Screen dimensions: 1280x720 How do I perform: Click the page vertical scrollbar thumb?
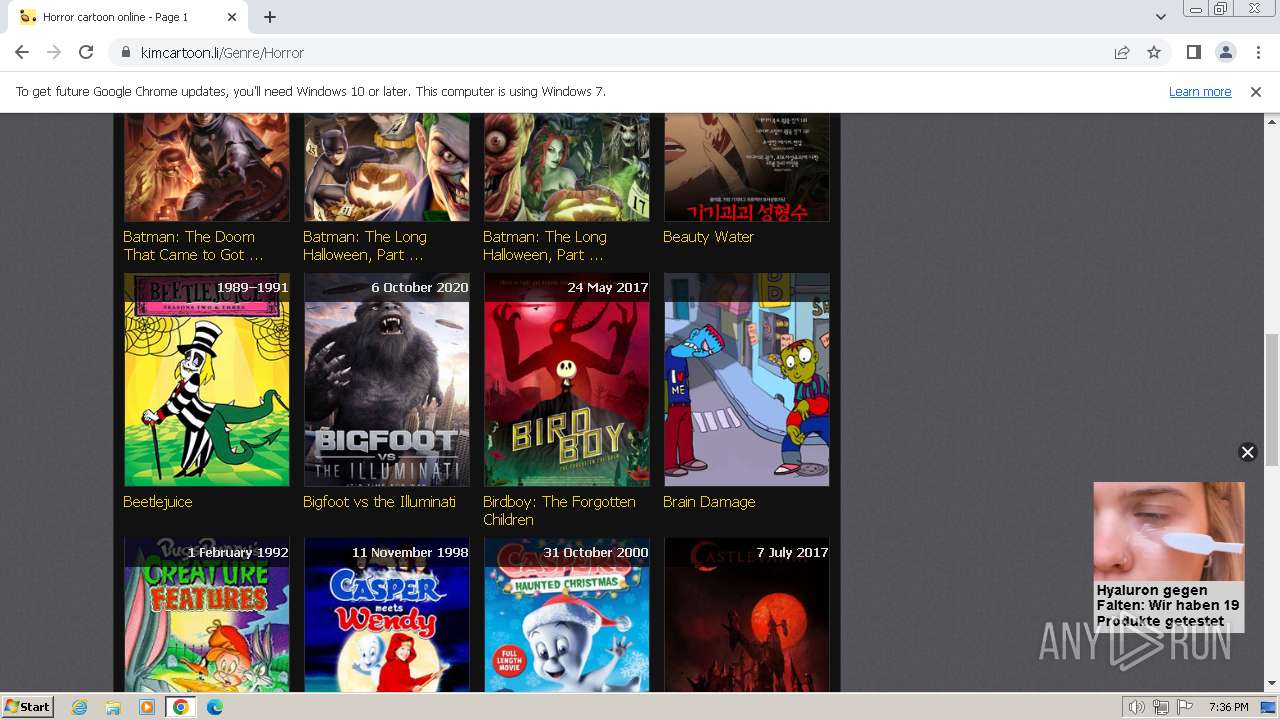coord(1271,400)
